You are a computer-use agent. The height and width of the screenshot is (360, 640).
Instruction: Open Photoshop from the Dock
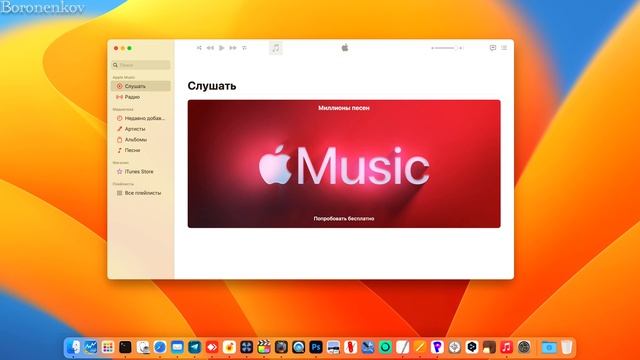pos(316,347)
